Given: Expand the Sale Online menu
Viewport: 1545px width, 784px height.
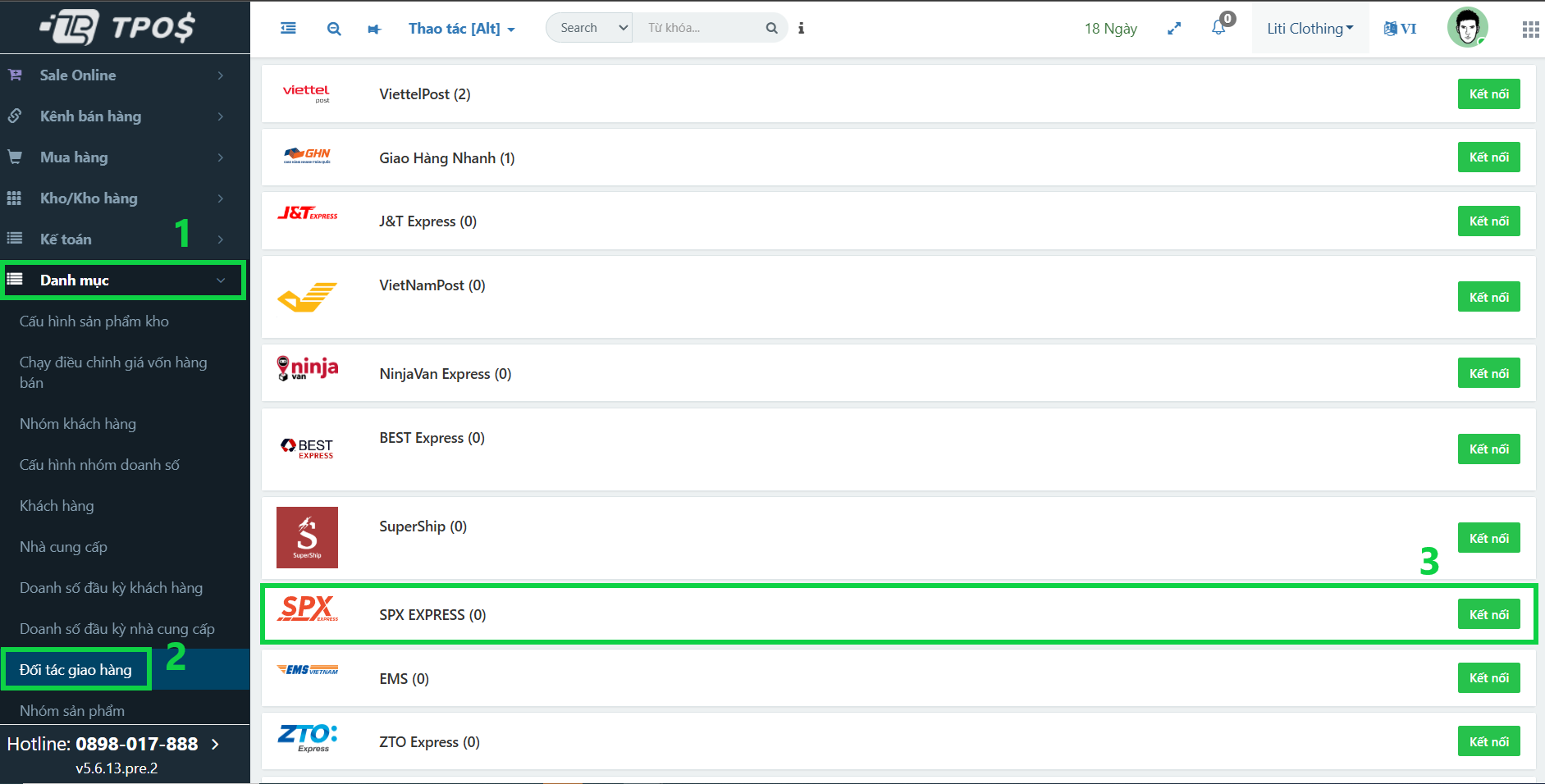Looking at the screenshot, I should click(125, 75).
